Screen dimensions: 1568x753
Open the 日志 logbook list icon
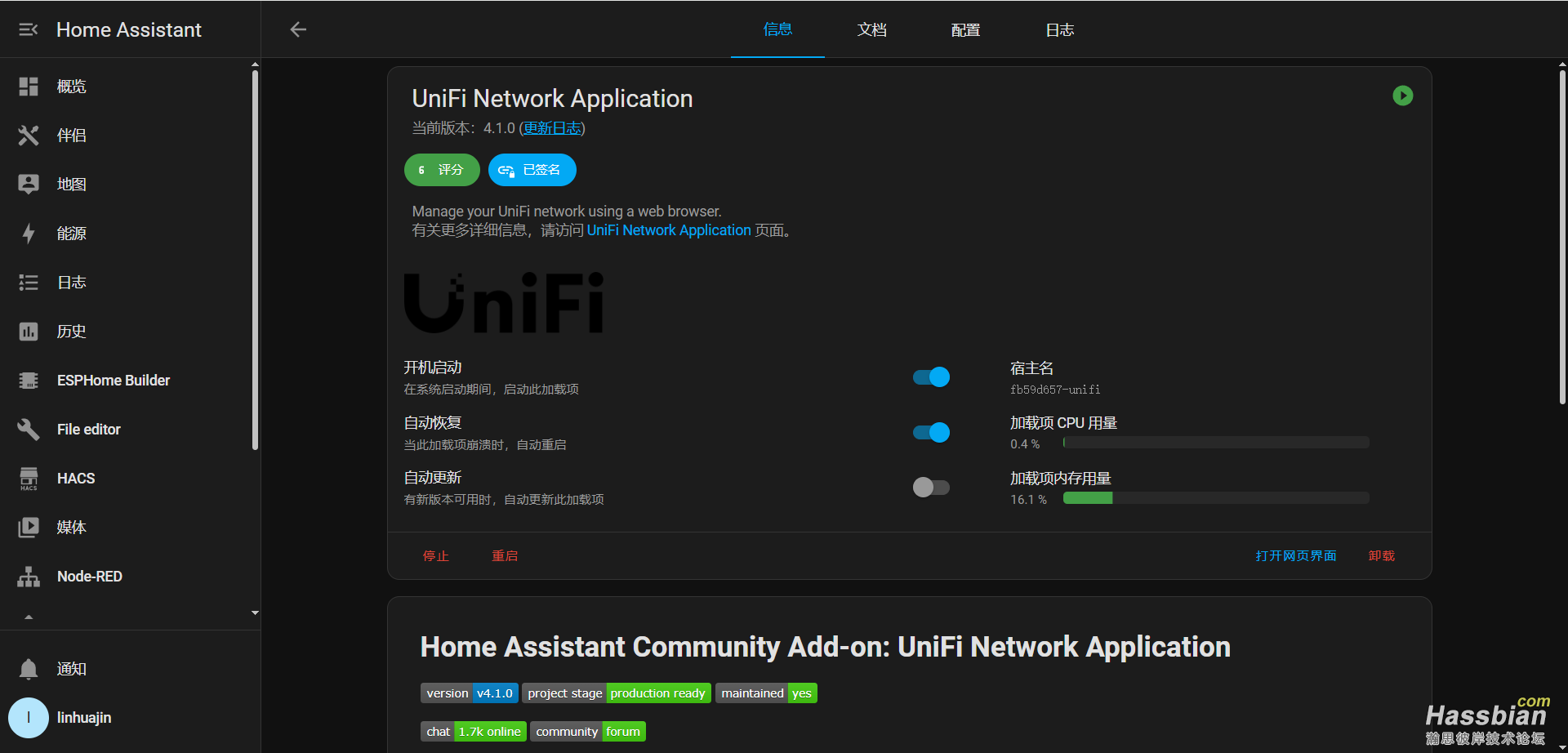29,283
